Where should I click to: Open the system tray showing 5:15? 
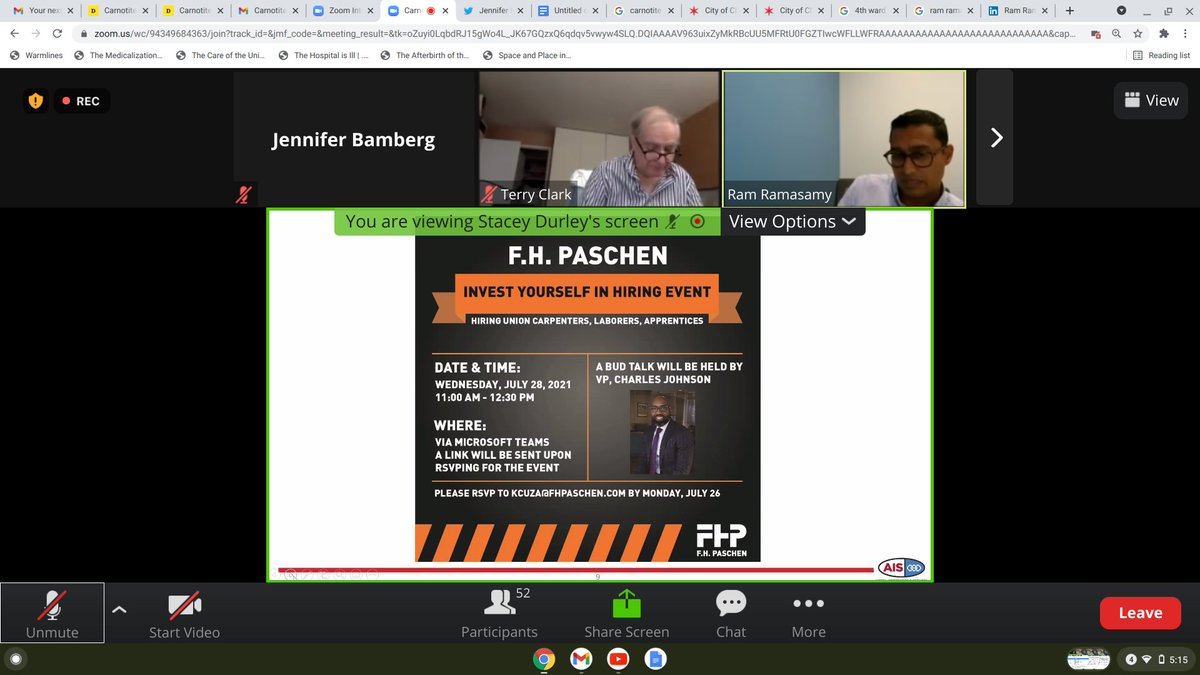tap(1157, 659)
